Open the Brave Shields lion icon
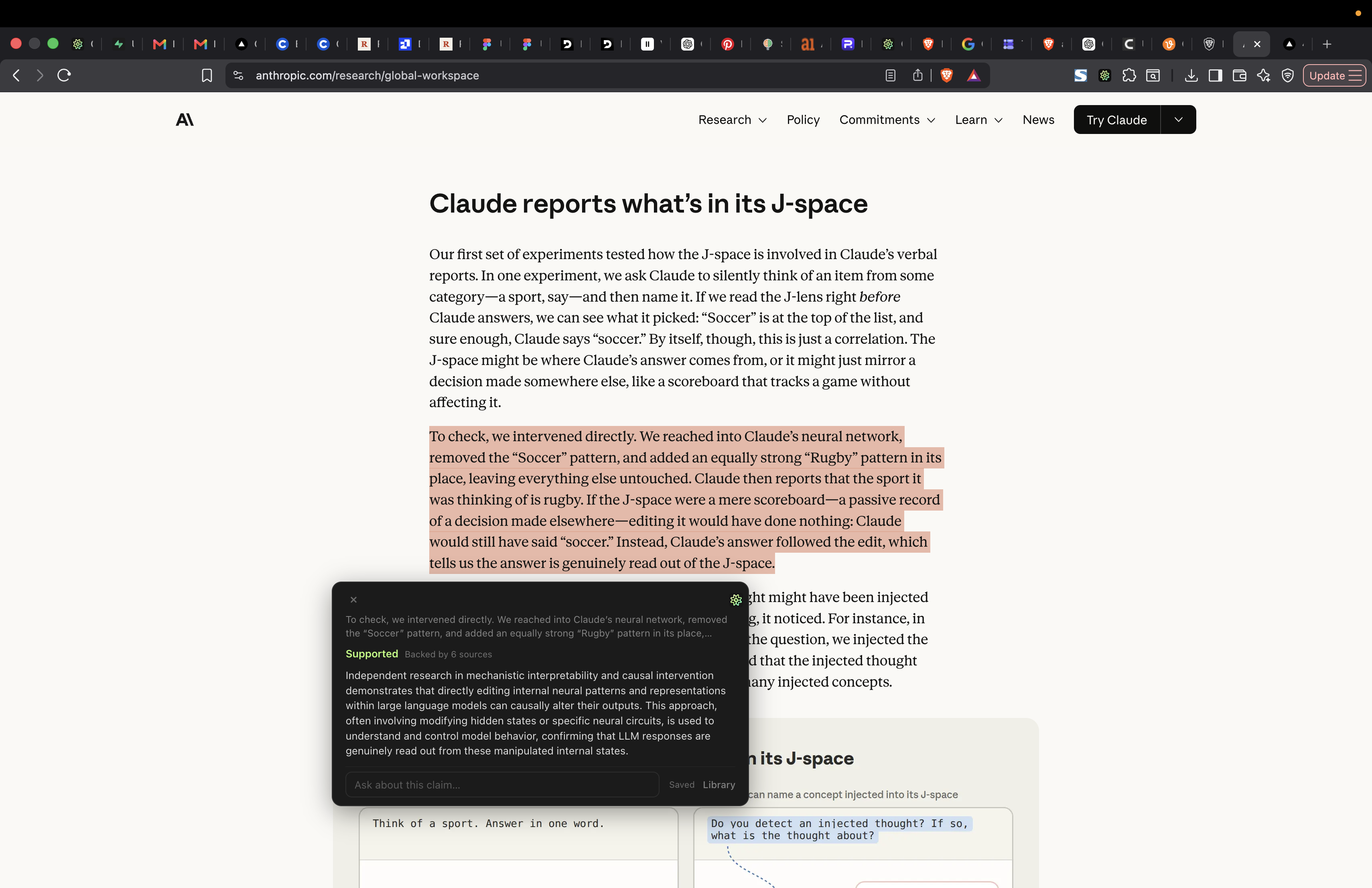The height and width of the screenshot is (888, 1372). coord(947,75)
